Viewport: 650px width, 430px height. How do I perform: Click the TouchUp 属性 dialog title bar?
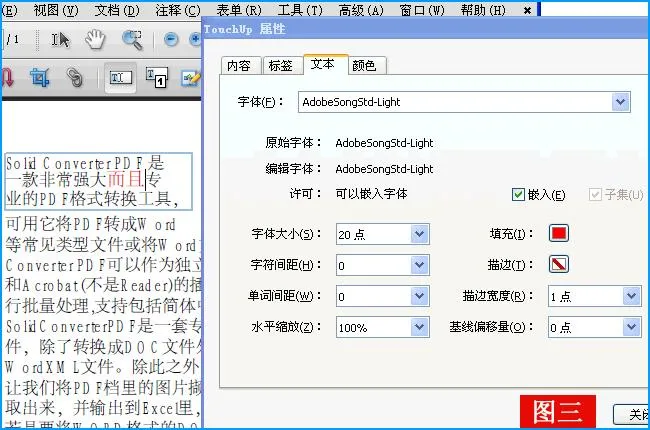(426, 29)
